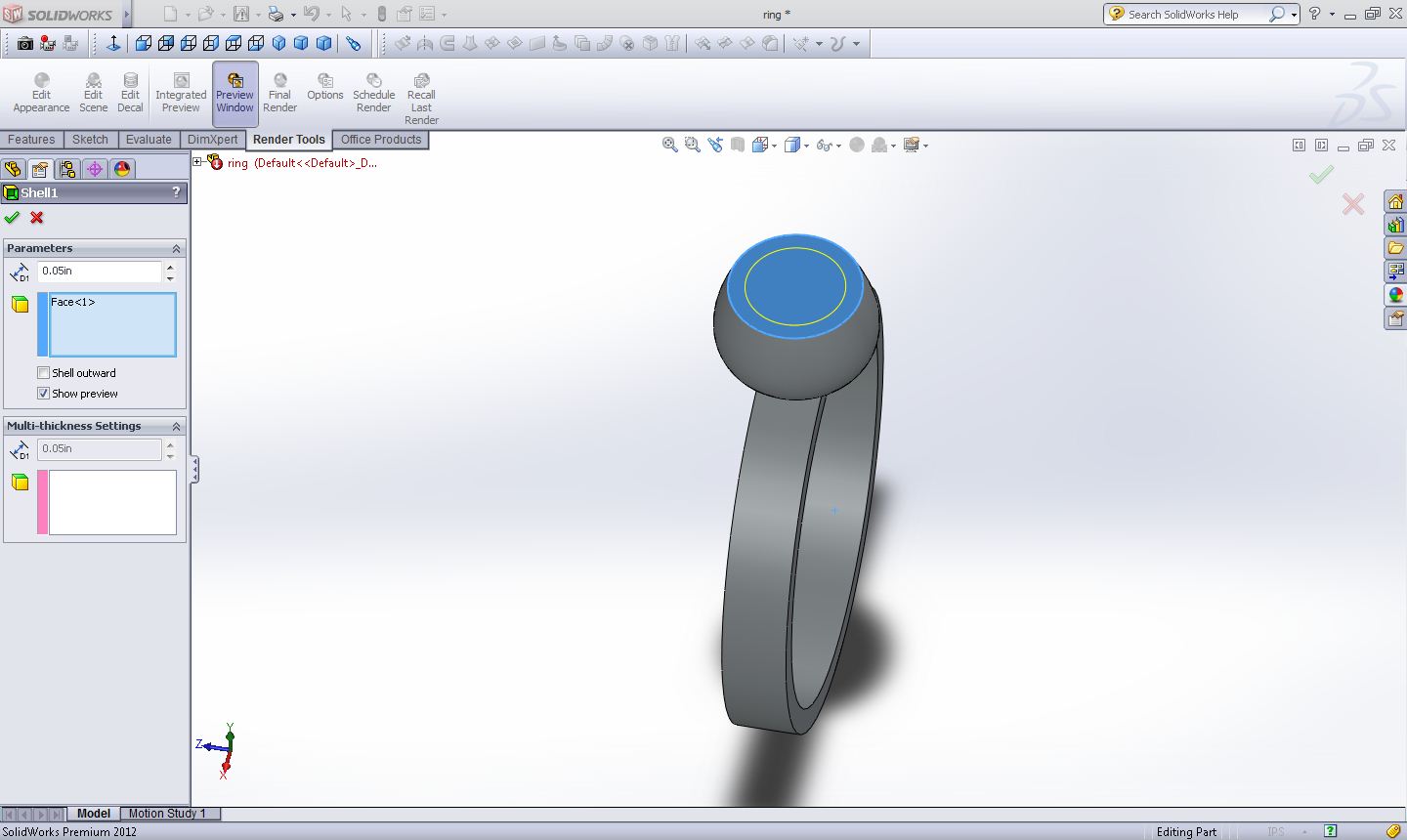The image size is (1407, 840).
Task: Switch to Features tab
Action: click(x=31, y=140)
